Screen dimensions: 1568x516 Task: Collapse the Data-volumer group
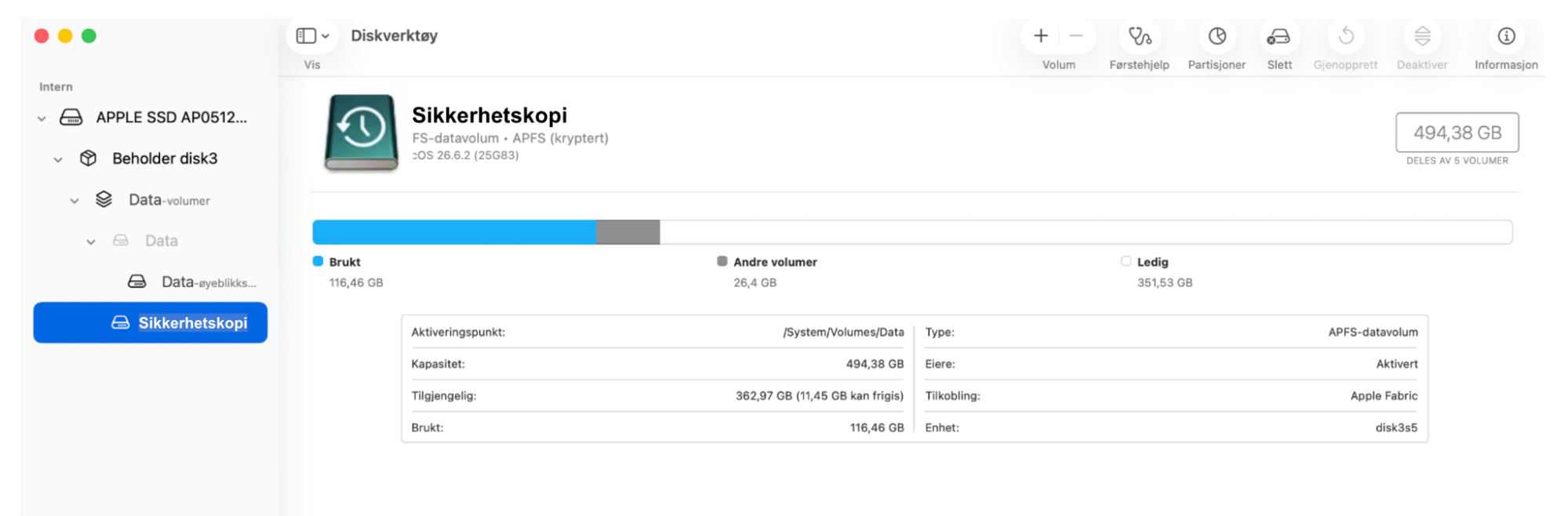pos(75,201)
